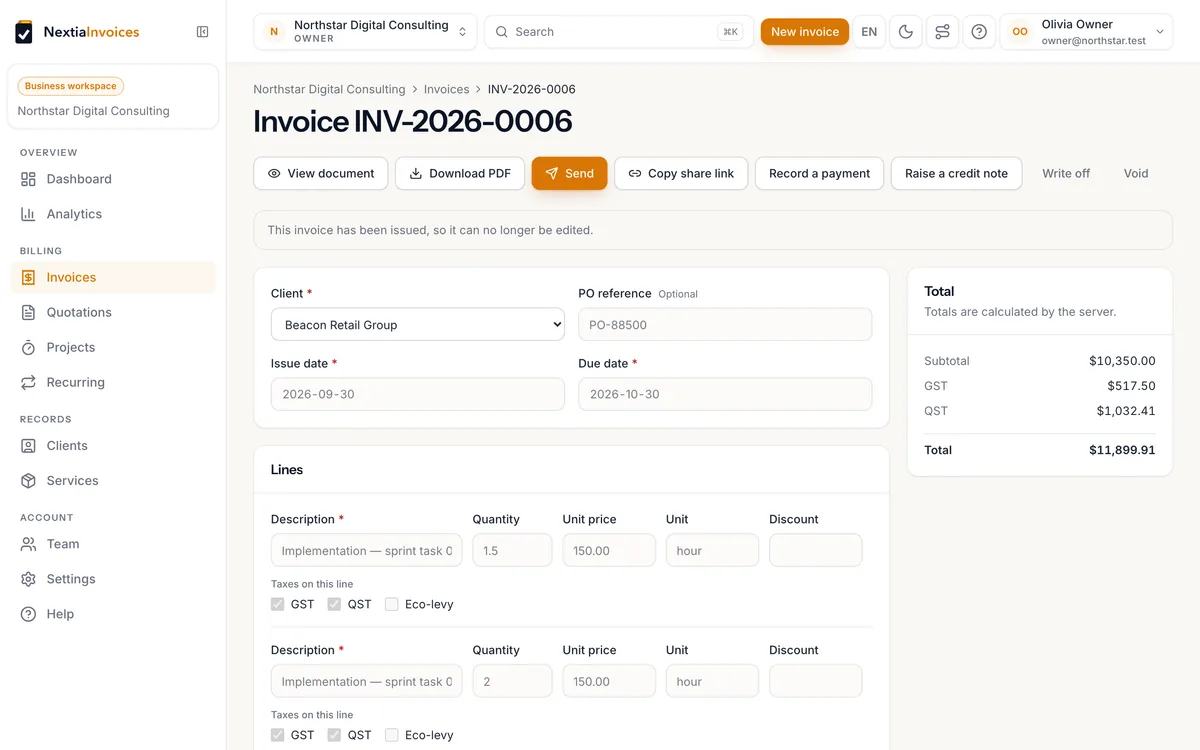Click the Clients contact icon

tap(28, 446)
